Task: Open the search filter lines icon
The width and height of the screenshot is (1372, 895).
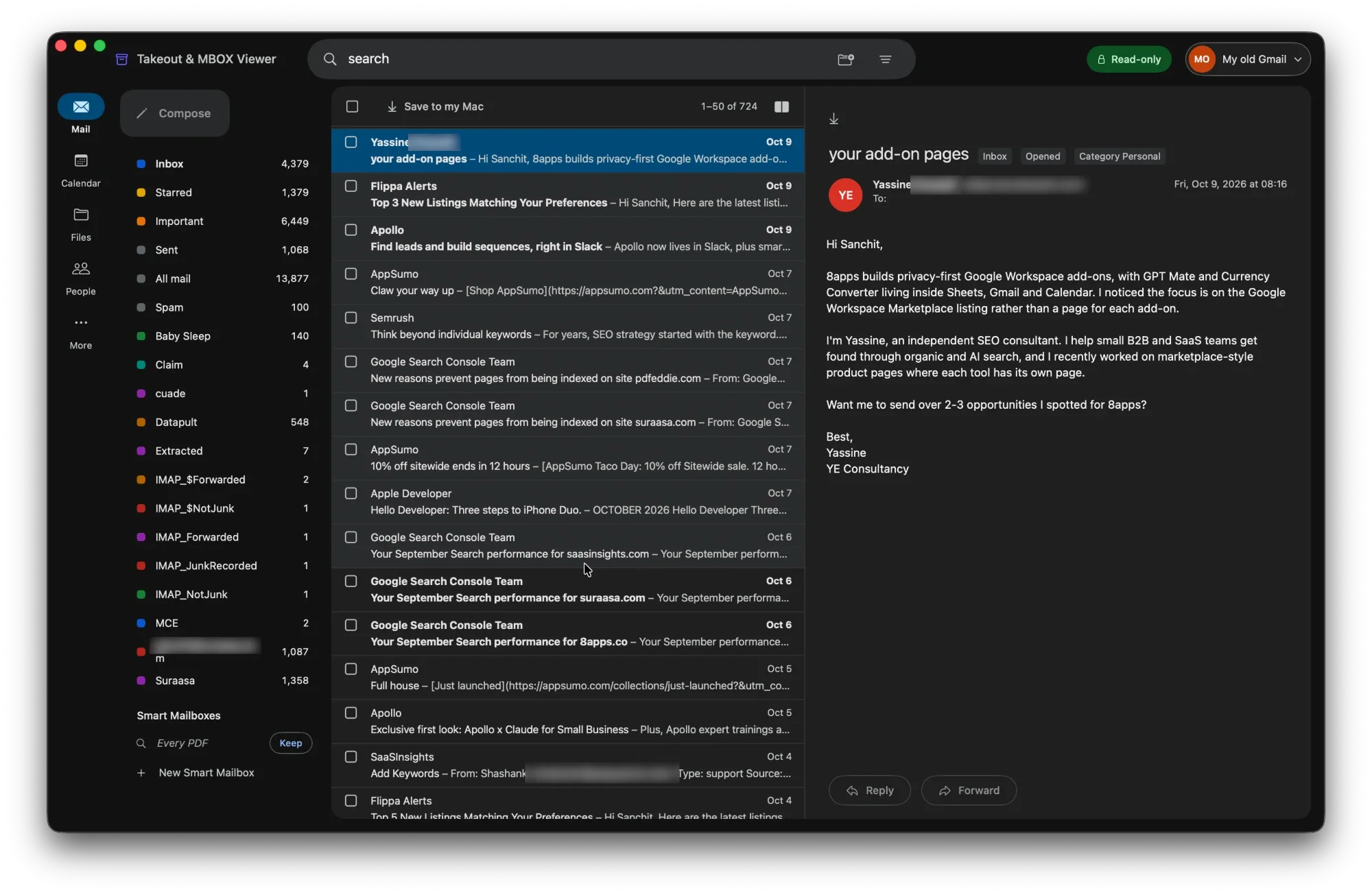Action: (886, 60)
